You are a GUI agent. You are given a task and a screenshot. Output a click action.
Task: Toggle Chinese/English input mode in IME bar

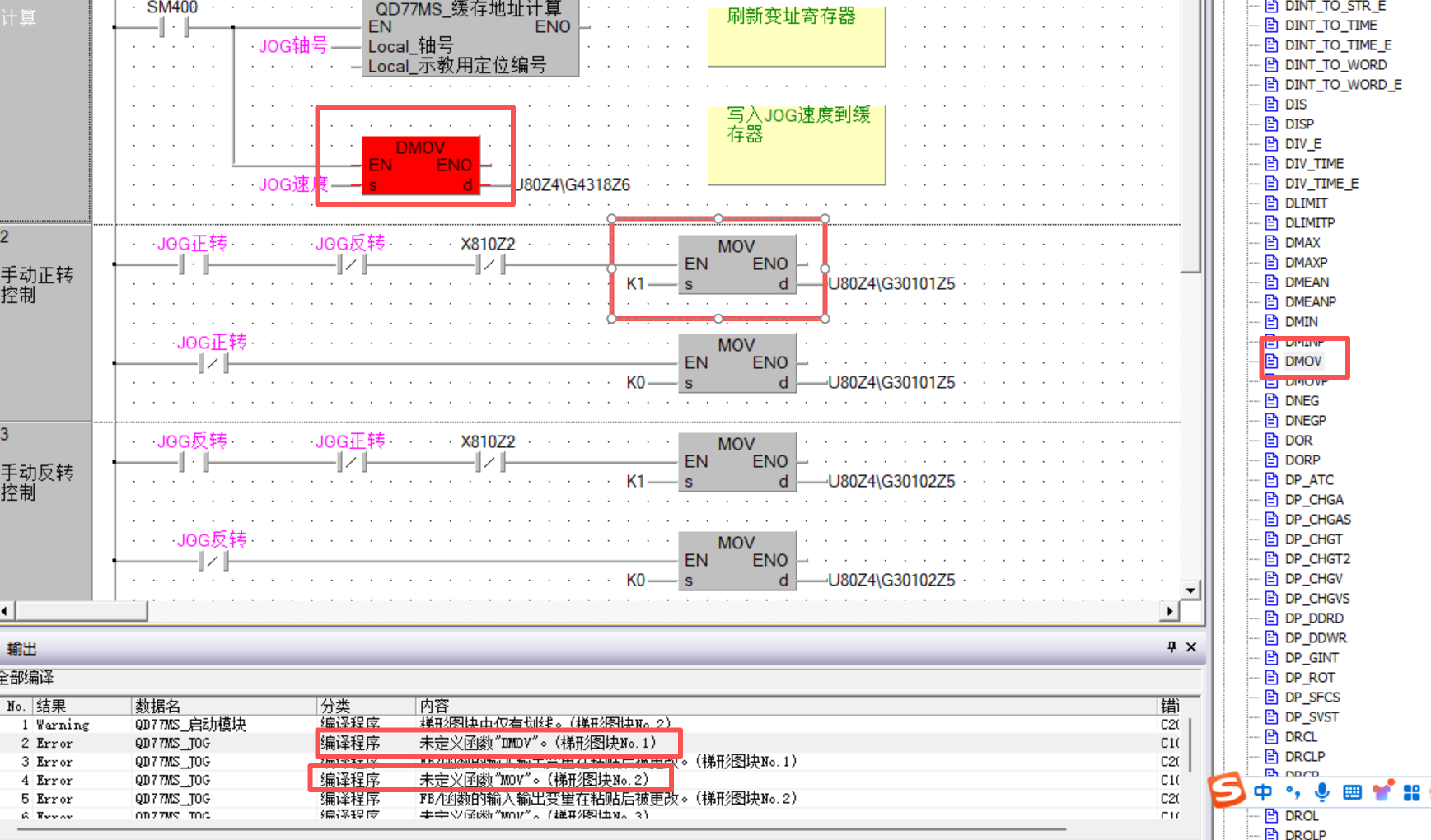pos(1263,792)
